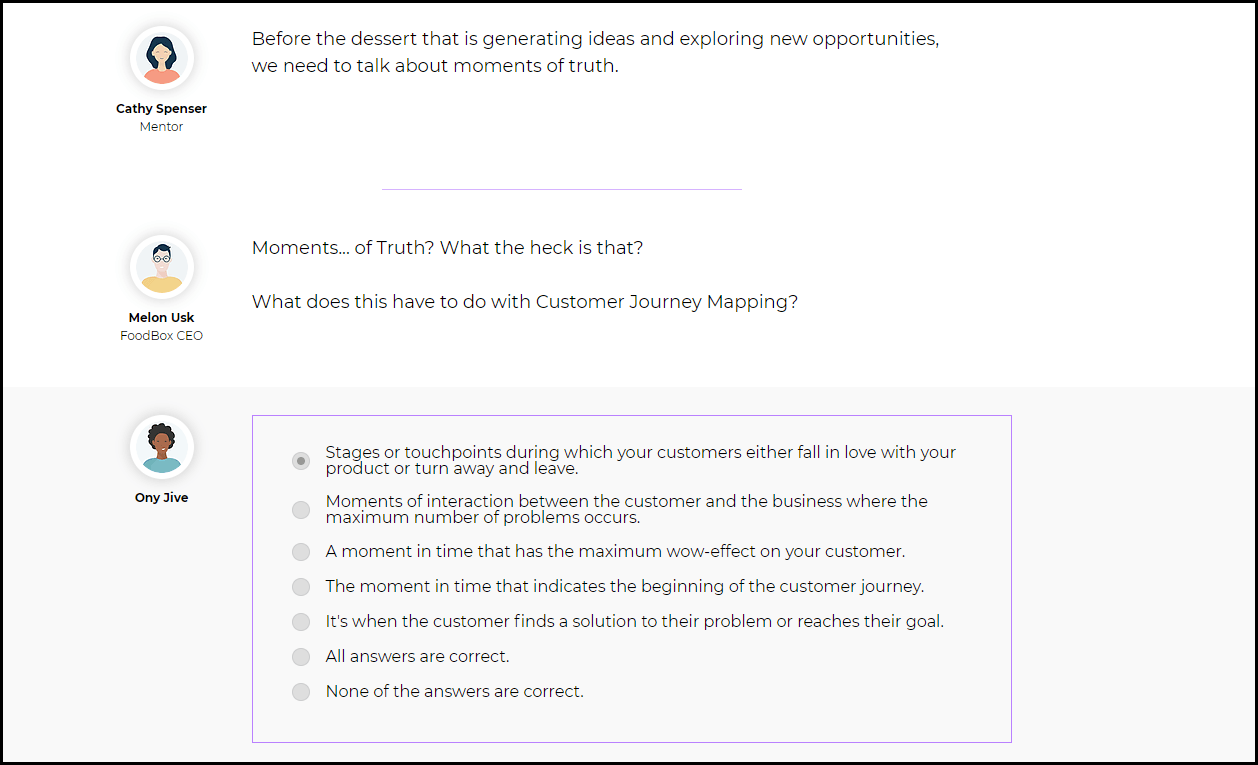
Task: Click the Cathy Spenser name label
Action: click(162, 109)
